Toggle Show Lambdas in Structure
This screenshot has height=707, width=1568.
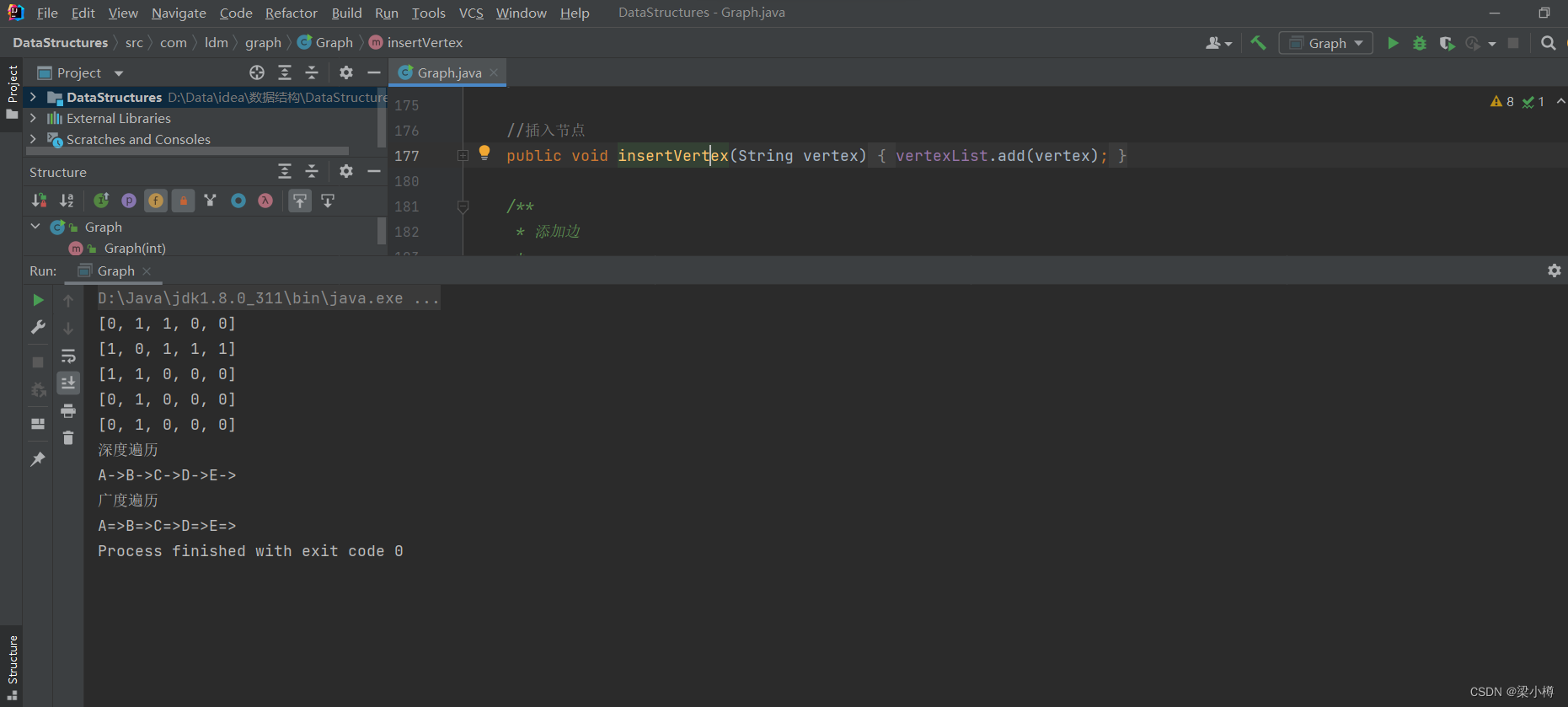click(265, 201)
